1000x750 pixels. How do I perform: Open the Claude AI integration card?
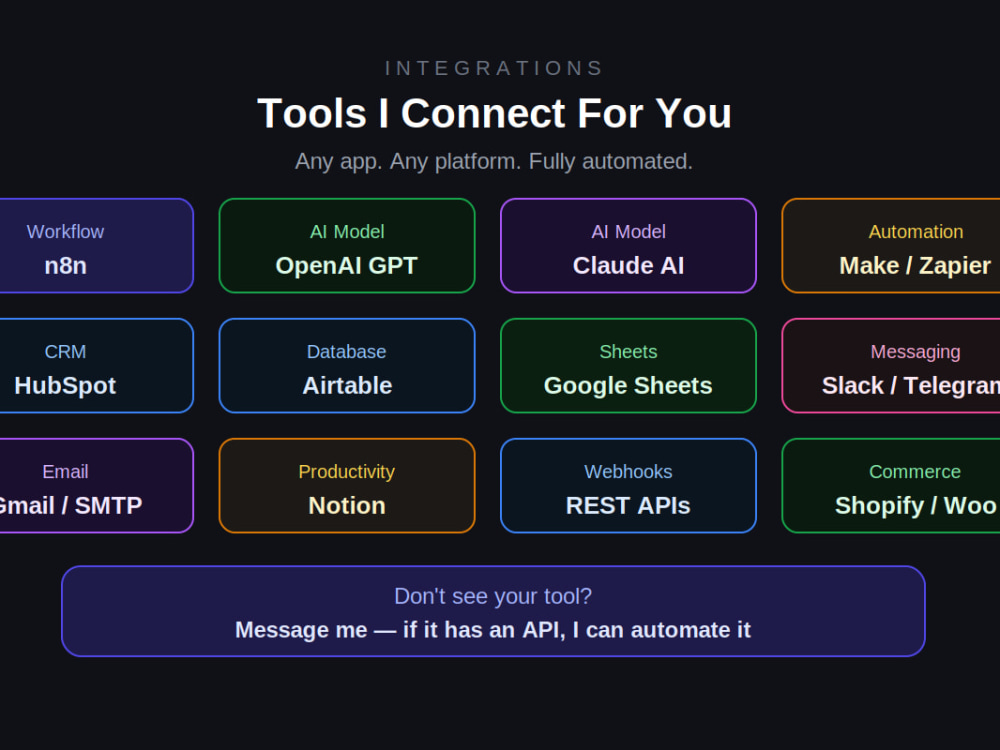coord(628,246)
